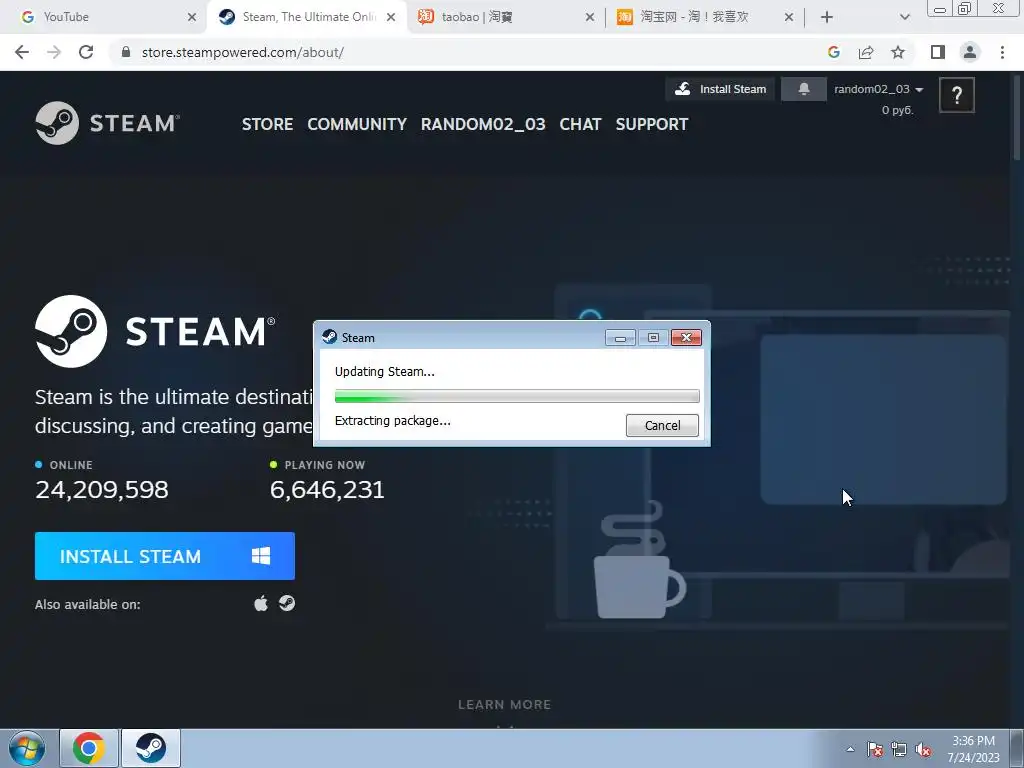Go to CHAT in Steam navigation
The image size is (1024, 768).
pyautogui.click(x=580, y=124)
